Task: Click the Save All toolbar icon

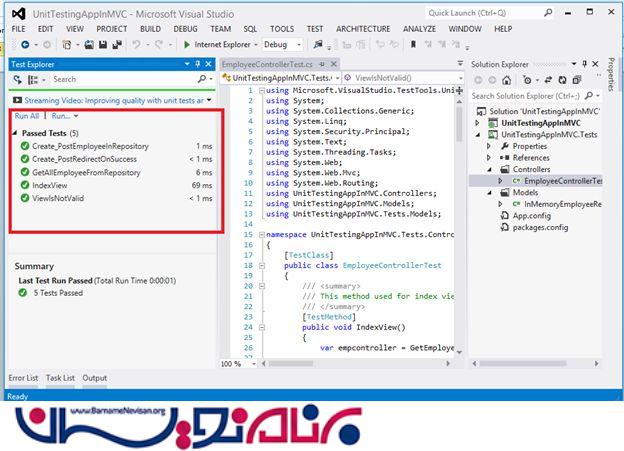Action: 117,45
